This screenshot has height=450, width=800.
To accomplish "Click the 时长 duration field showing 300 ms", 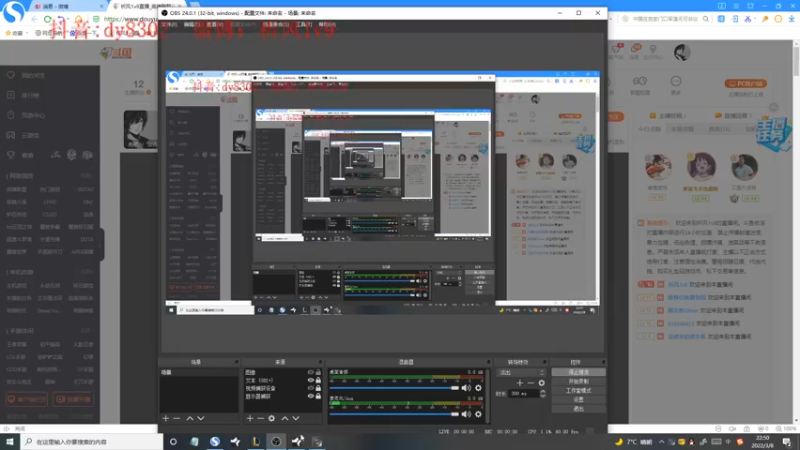I will coord(523,393).
